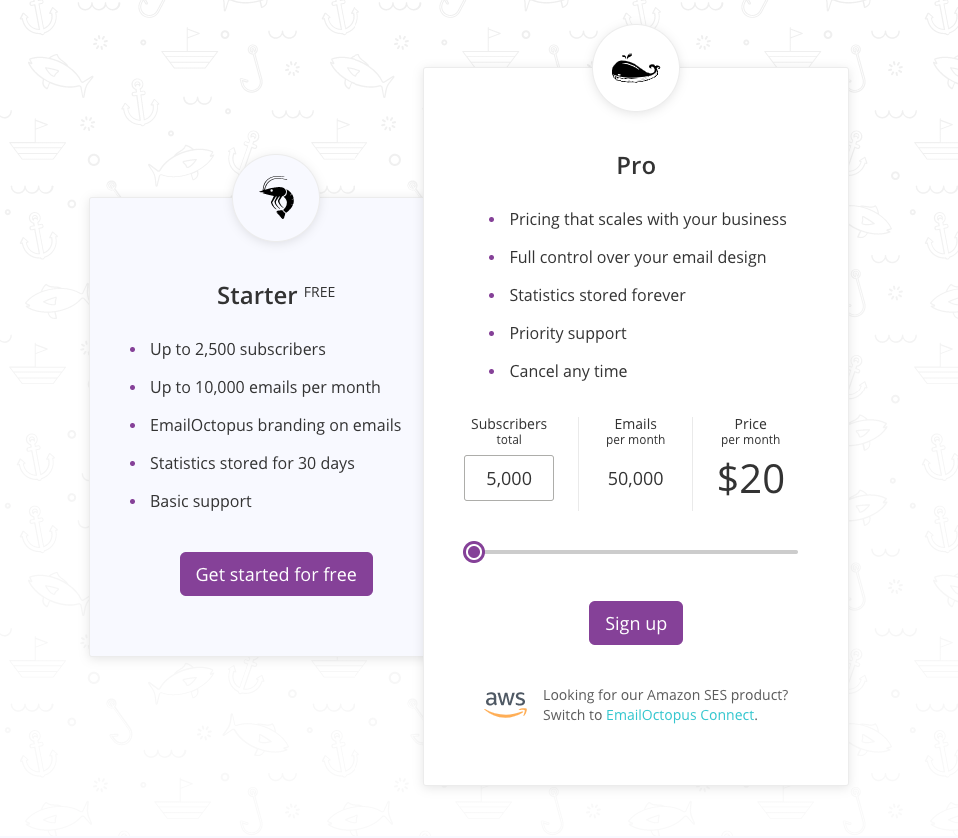This screenshot has width=958, height=838.
Task: Open the EmailOctopus Connect link
Action: tap(680, 715)
